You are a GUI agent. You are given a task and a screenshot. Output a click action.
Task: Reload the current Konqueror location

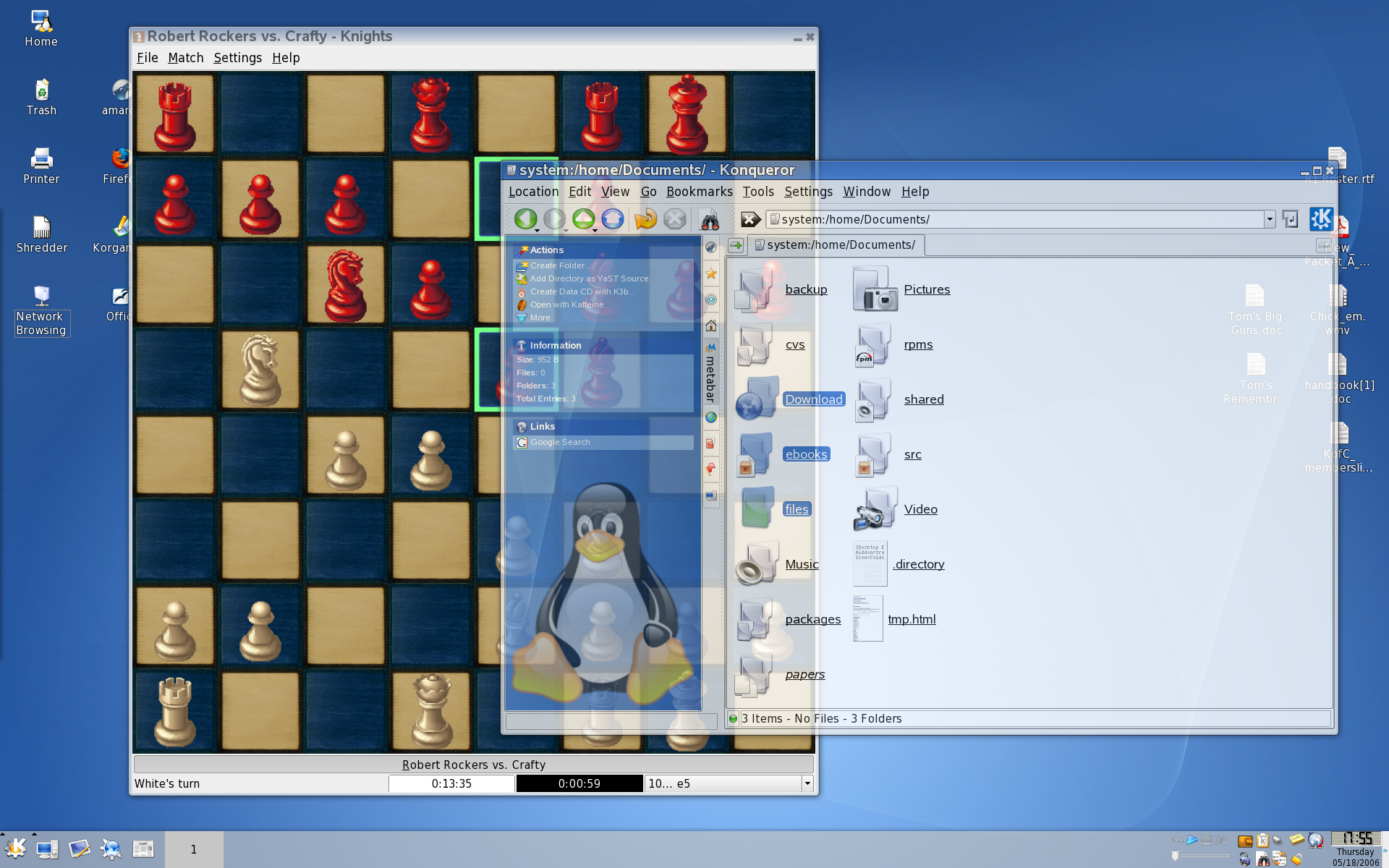pyautogui.click(x=645, y=218)
